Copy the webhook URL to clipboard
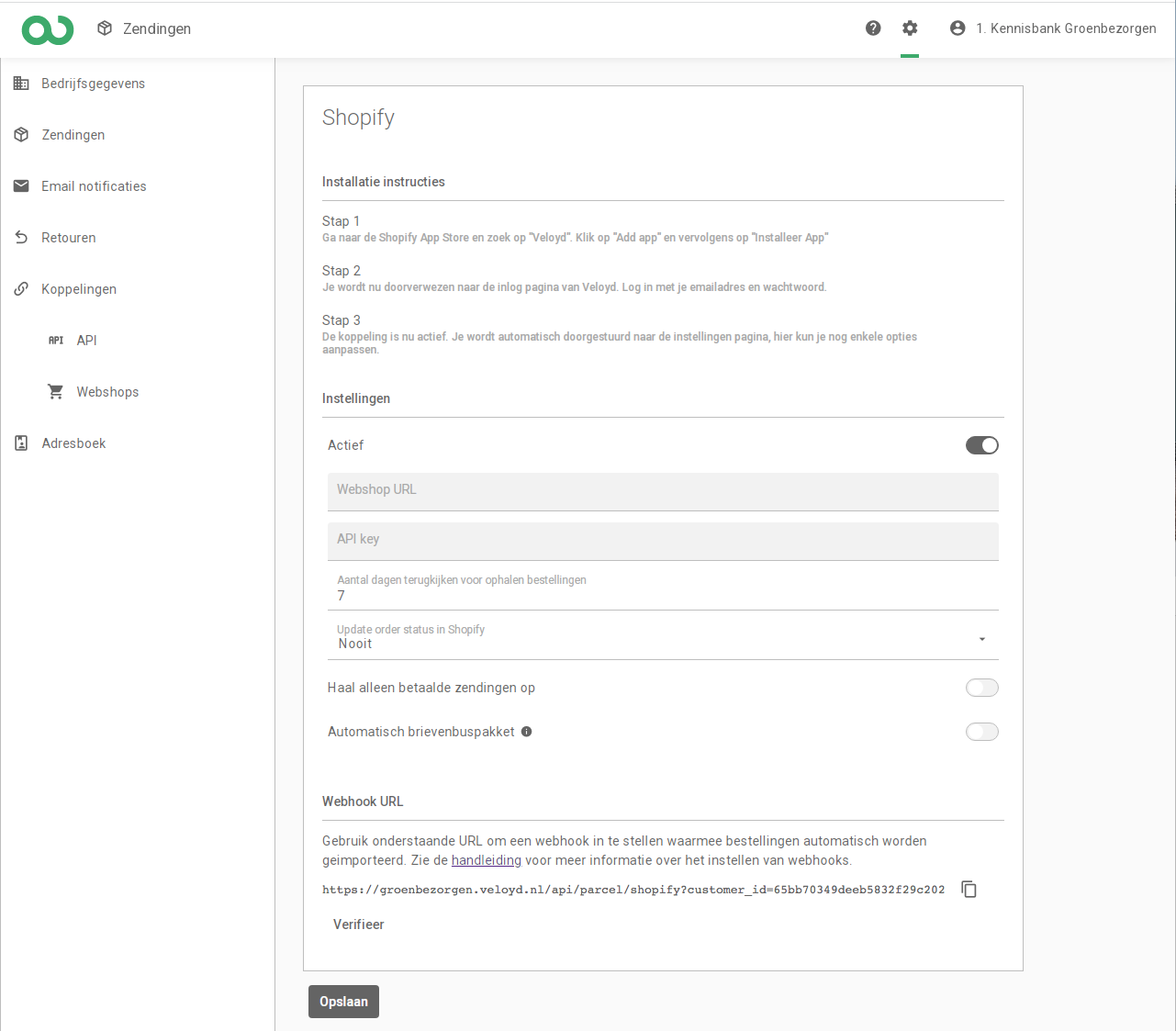Screen dimensions: 1176x1031 [x=969, y=889]
